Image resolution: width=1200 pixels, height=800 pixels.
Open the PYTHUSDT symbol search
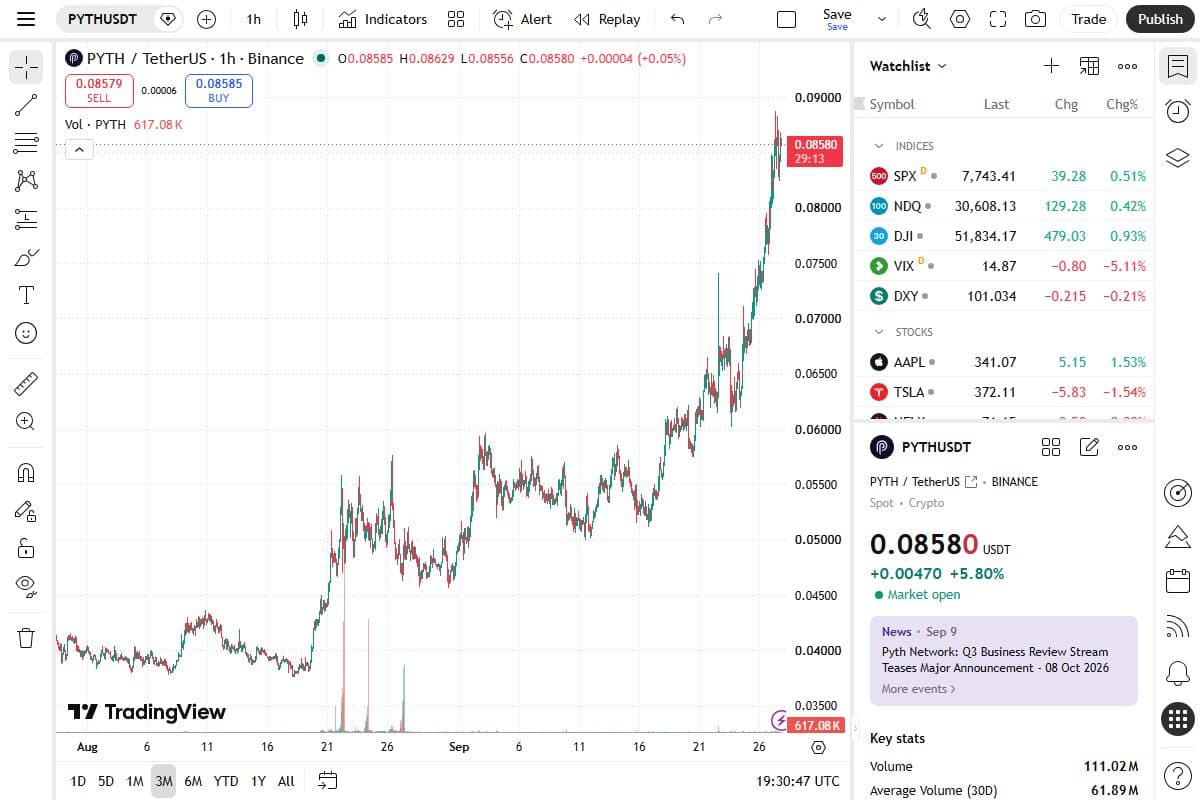pyautogui.click(x=102, y=19)
